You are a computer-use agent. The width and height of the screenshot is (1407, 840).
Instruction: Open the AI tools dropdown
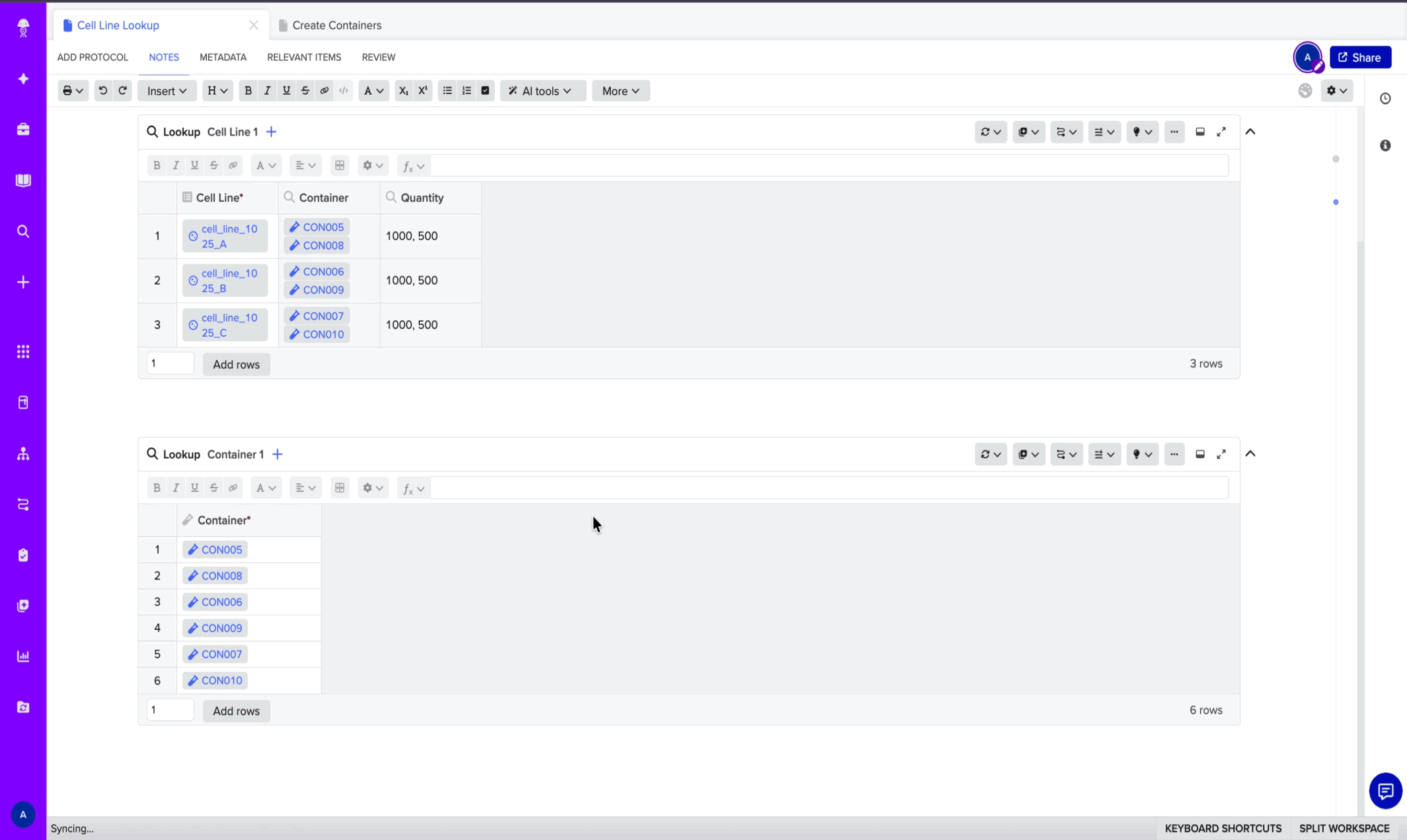pos(542,90)
